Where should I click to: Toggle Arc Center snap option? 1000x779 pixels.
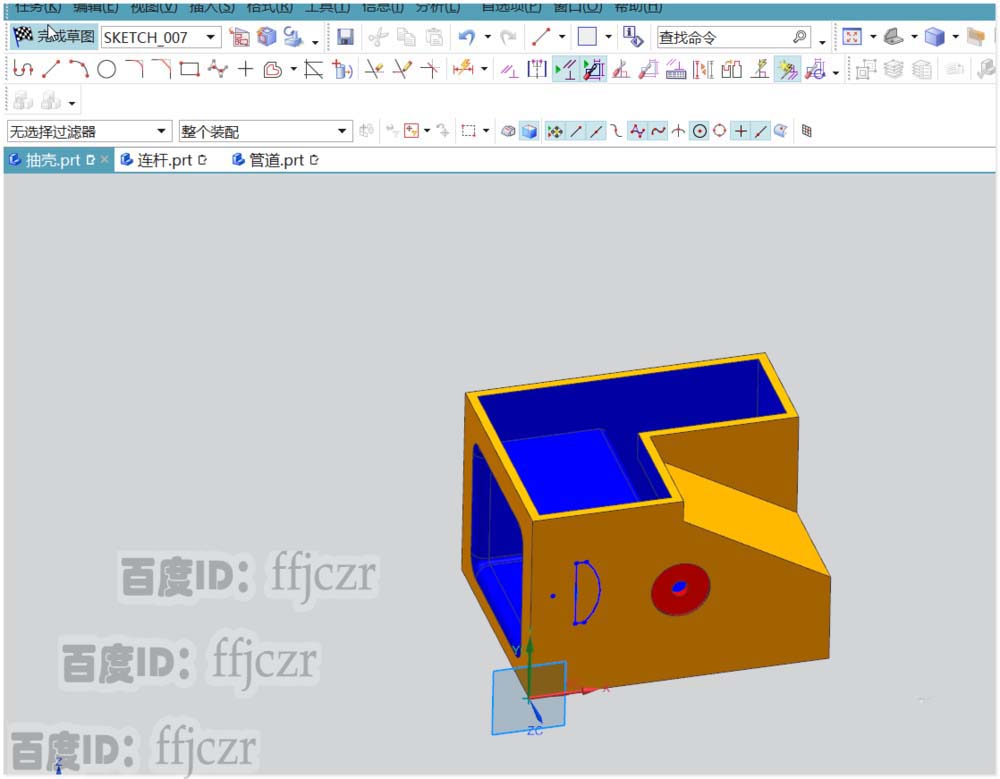tap(700, 131)
